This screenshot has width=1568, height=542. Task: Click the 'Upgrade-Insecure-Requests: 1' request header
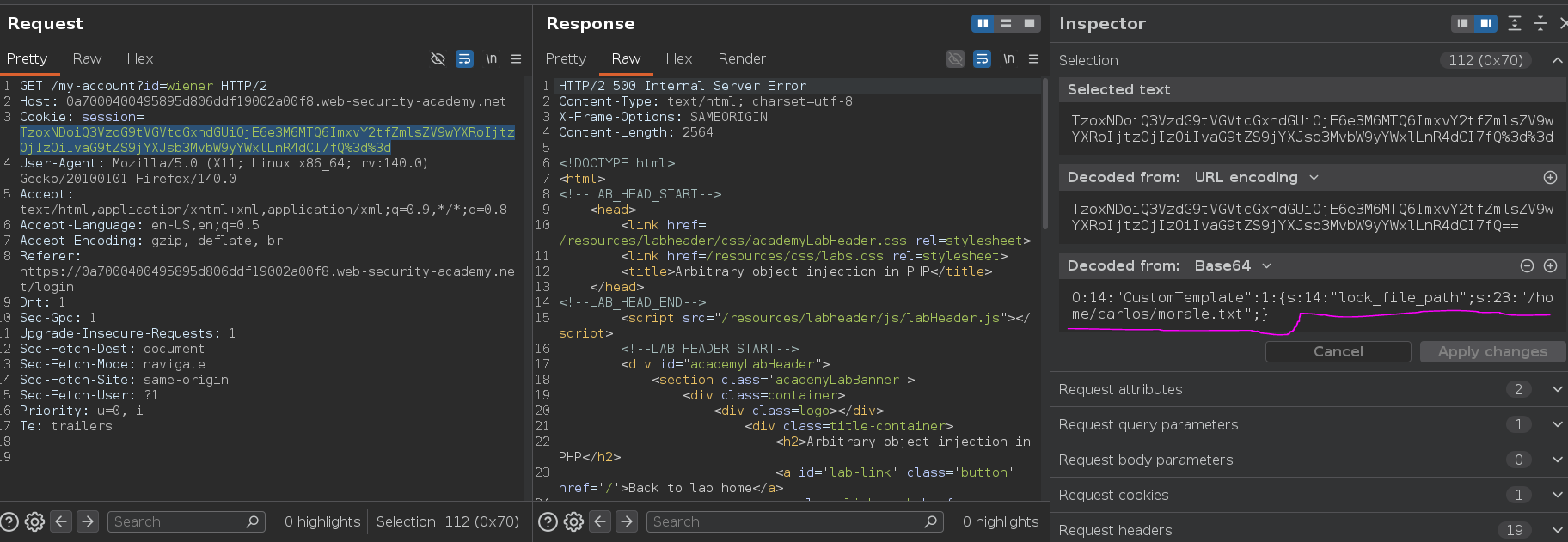pos(127,333)
